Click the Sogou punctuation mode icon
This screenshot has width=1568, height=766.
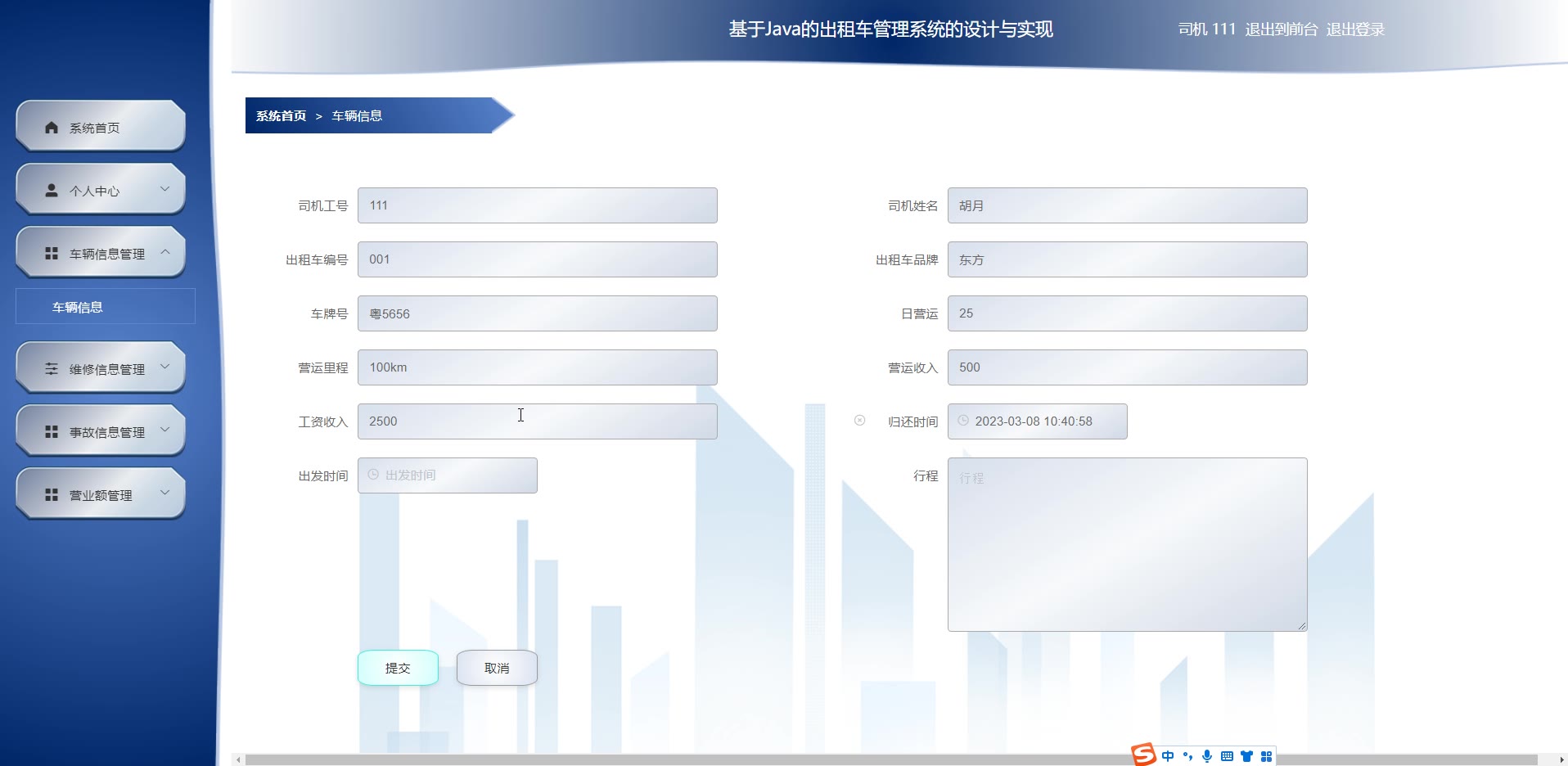[1187, 756]
